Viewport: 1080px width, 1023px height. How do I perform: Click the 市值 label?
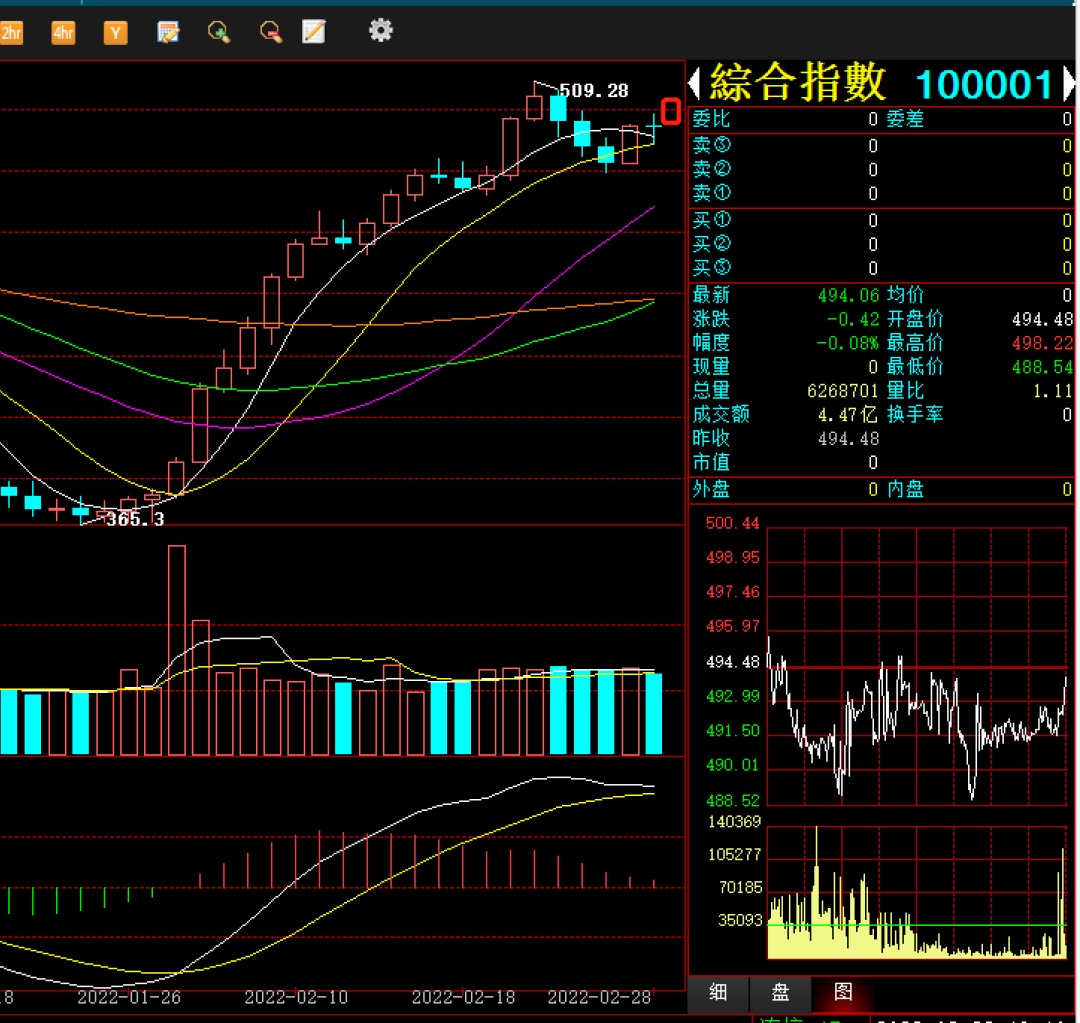[711, 462]
